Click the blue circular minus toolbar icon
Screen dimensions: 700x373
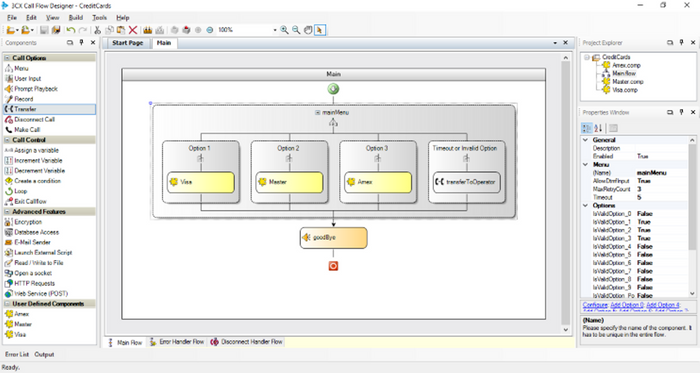(x=210, y=30)
